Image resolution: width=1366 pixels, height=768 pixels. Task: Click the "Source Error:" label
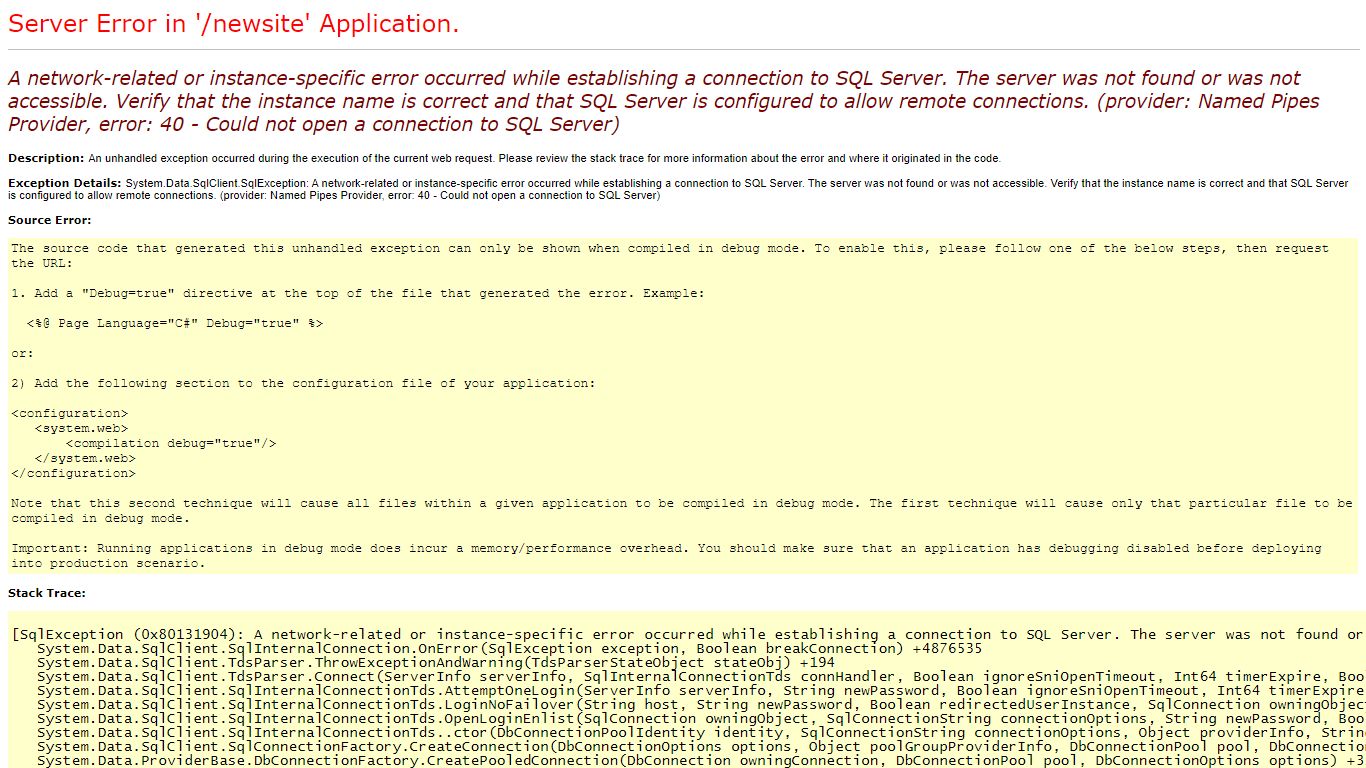(x=49, y=220)
